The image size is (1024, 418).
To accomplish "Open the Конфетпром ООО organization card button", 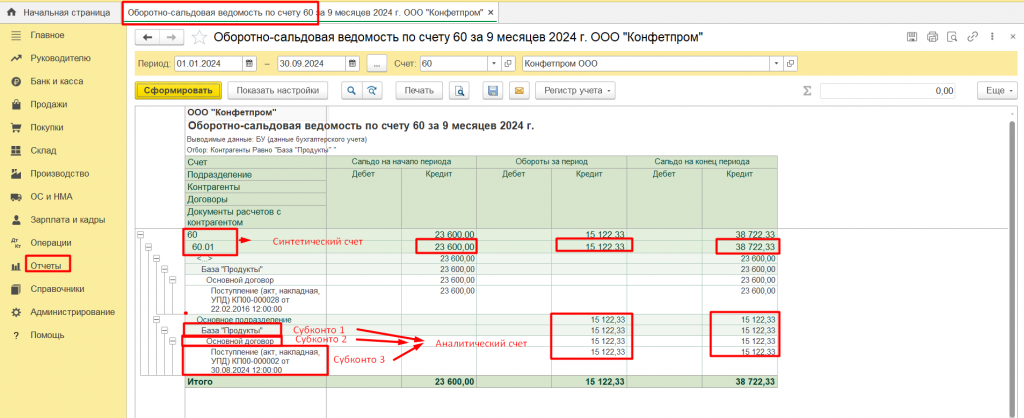I will pos(790,64).
